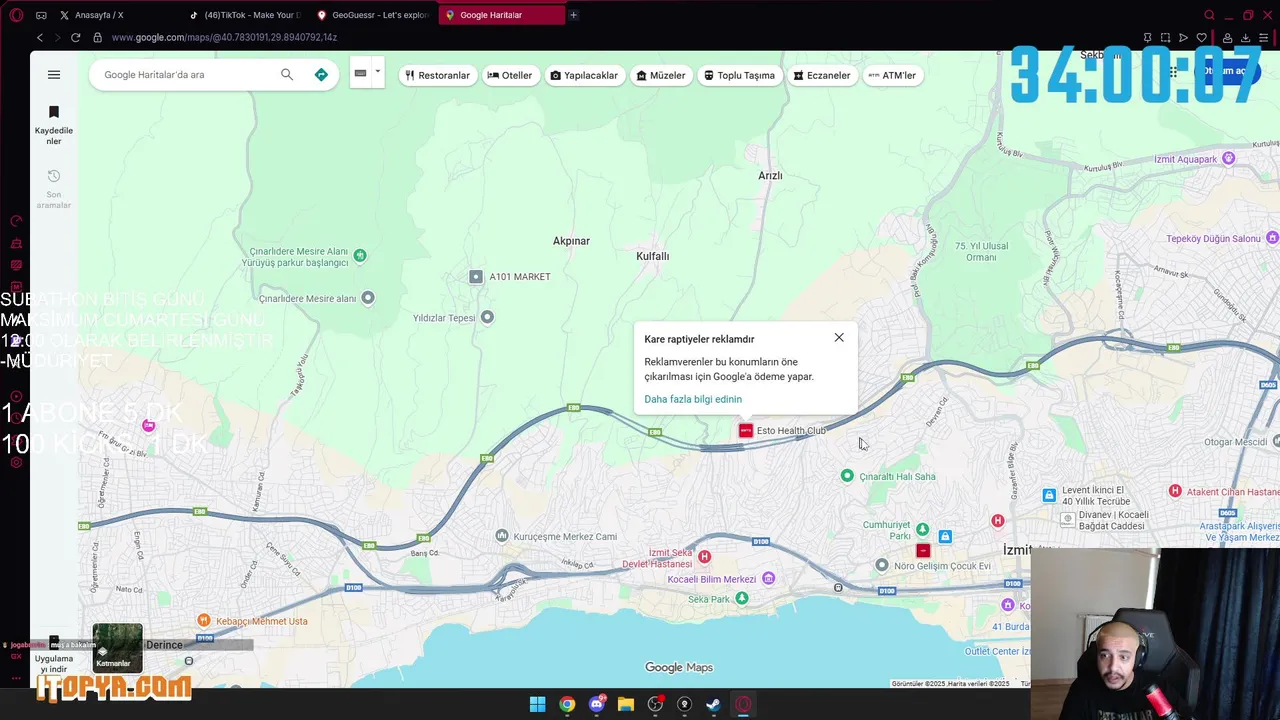Image resolution: width=1280 pixels, height=720 pixels.
Task: Click the Opera pinboard pin icon
Action: [1147, 38]
